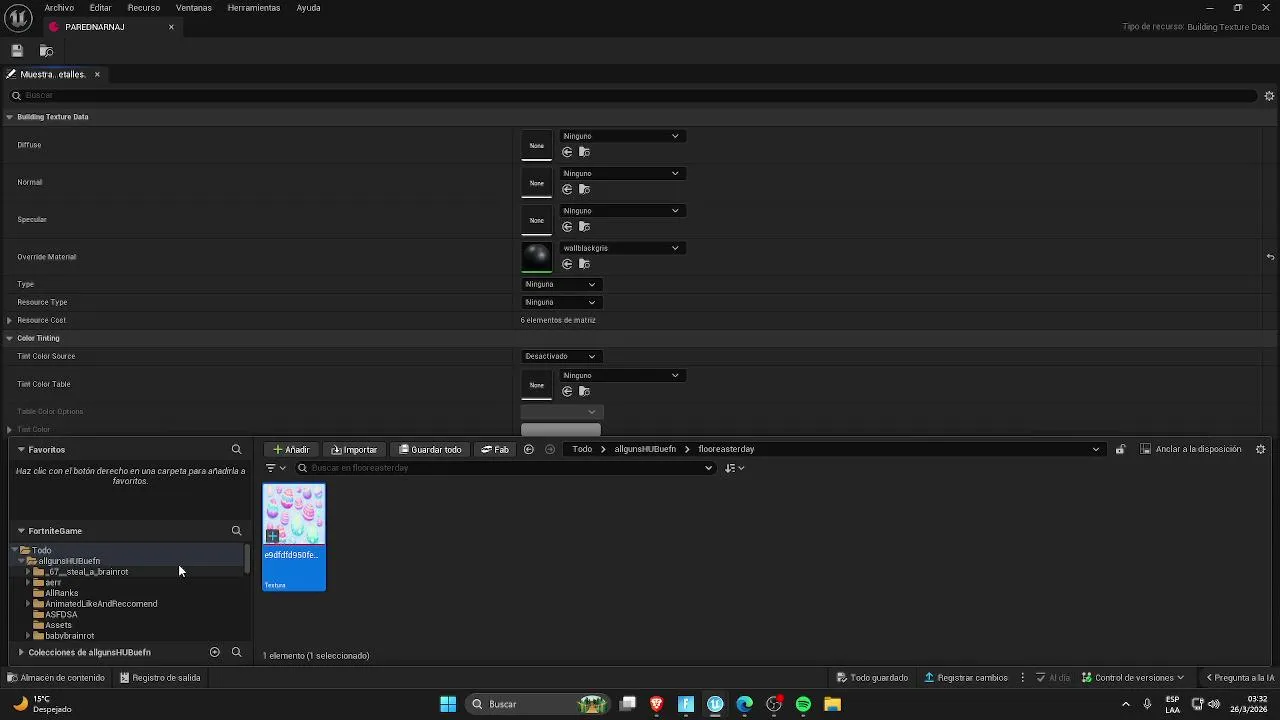The image size is (1280, 720).
Task: Open Spotify from taskbar
Action: click(x=803, y=704)
